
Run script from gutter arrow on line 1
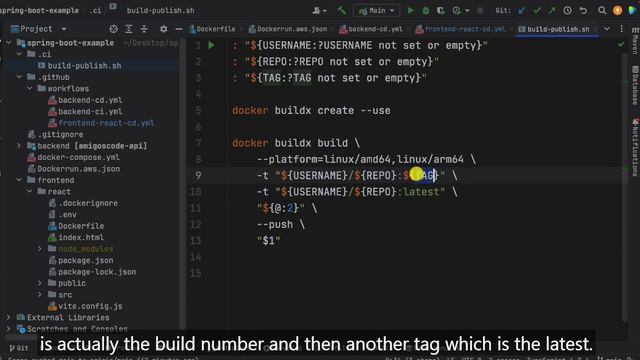point(211,45)
